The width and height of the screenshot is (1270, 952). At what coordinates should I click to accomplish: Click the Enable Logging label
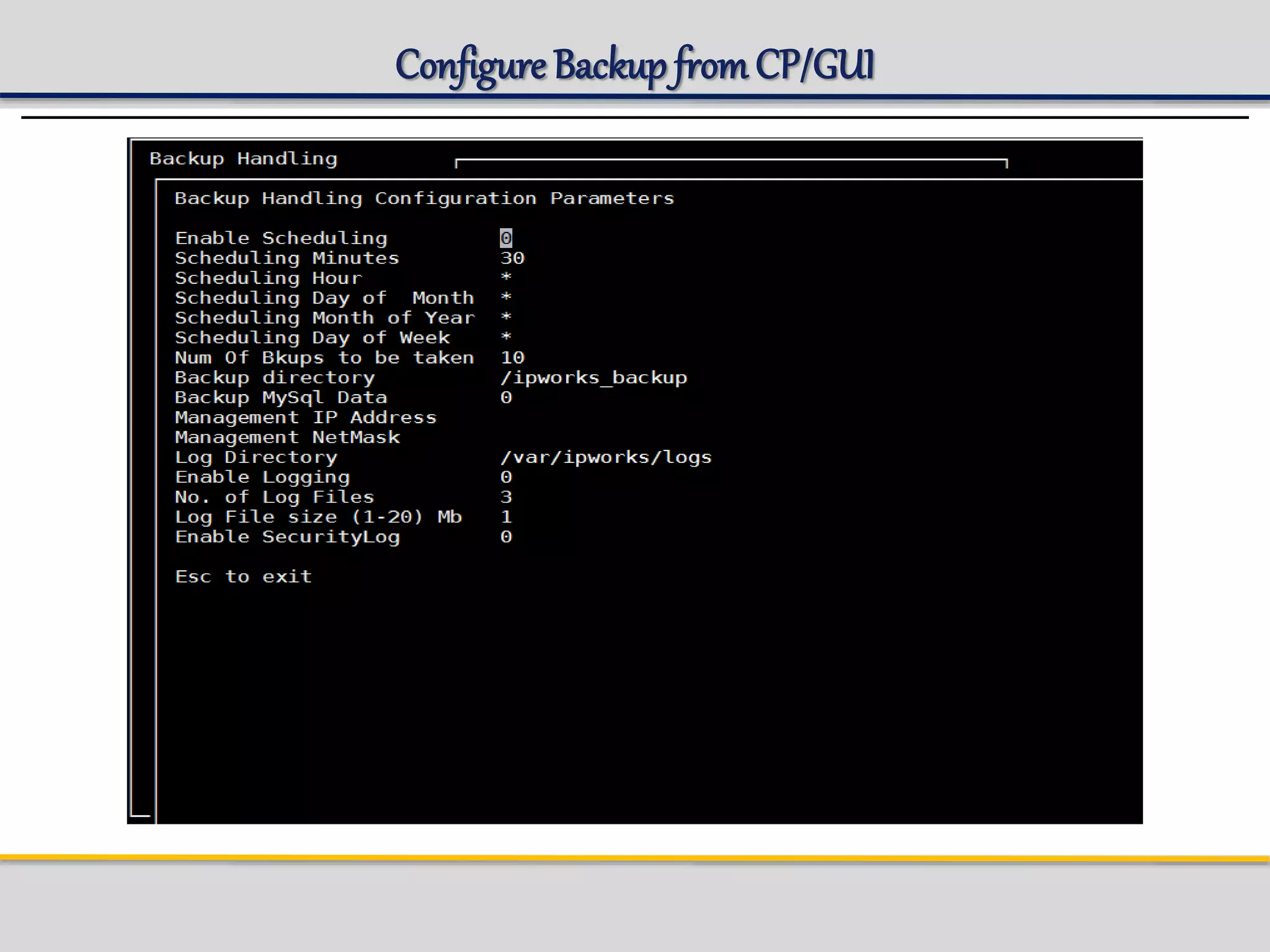click(262, 477)
